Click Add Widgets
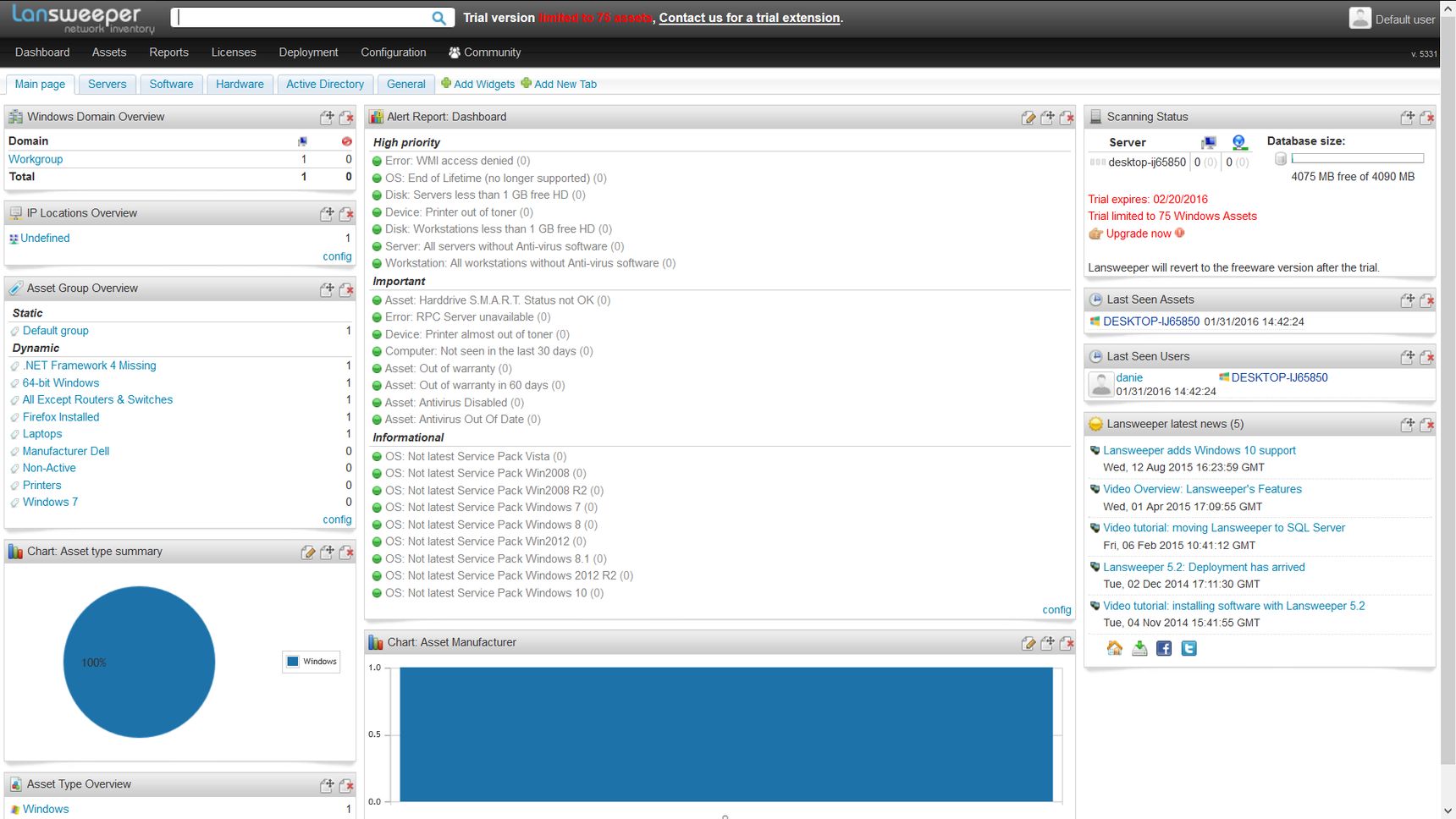The image size is (1456, 819). point(477,84)
